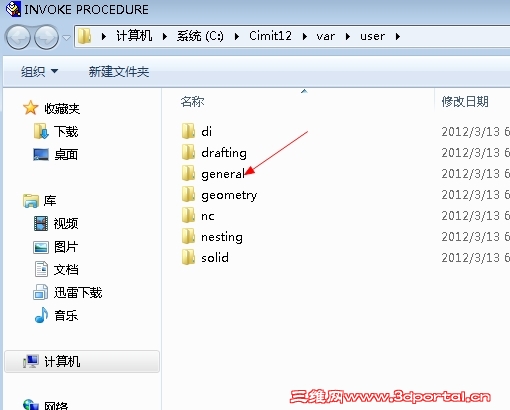Open the 视频 library

pos(66,223)
